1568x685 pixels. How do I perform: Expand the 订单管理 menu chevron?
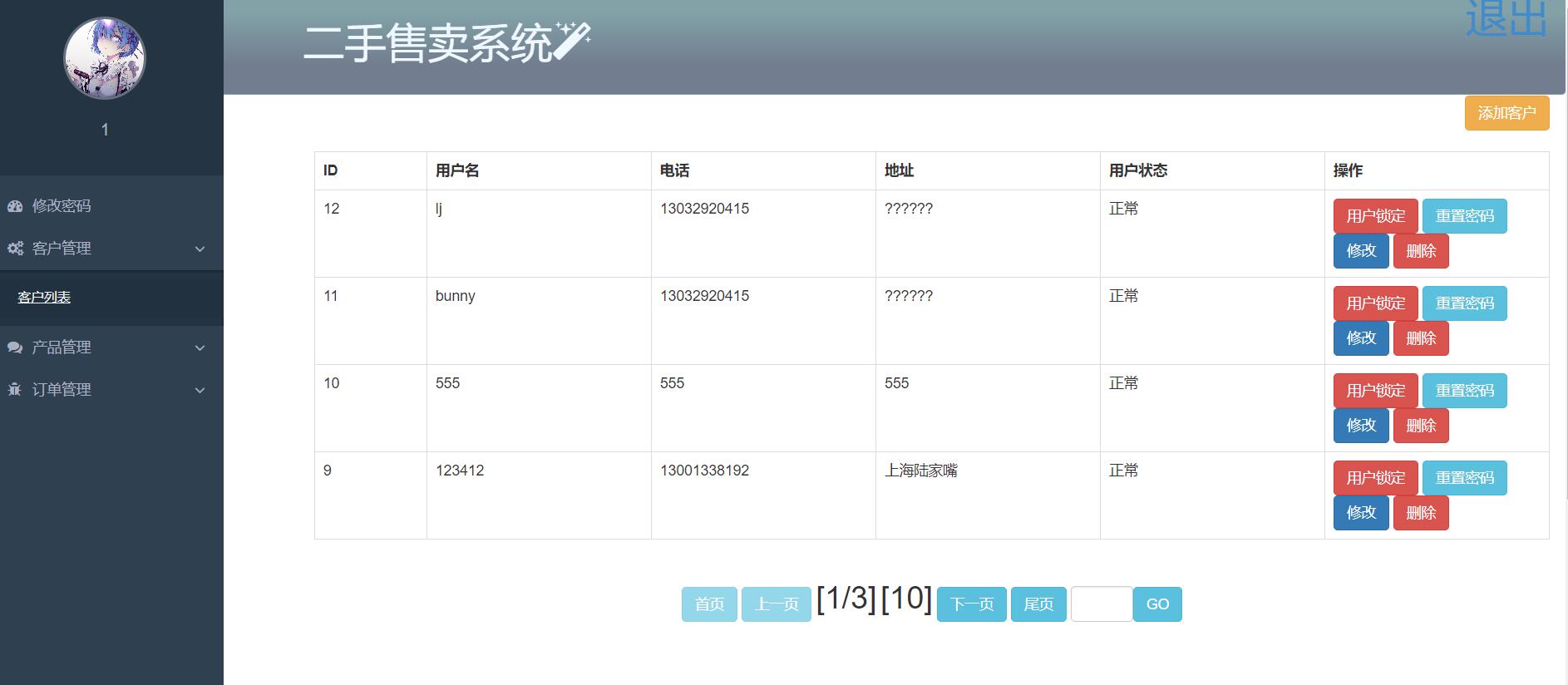[x=200, y=391]
